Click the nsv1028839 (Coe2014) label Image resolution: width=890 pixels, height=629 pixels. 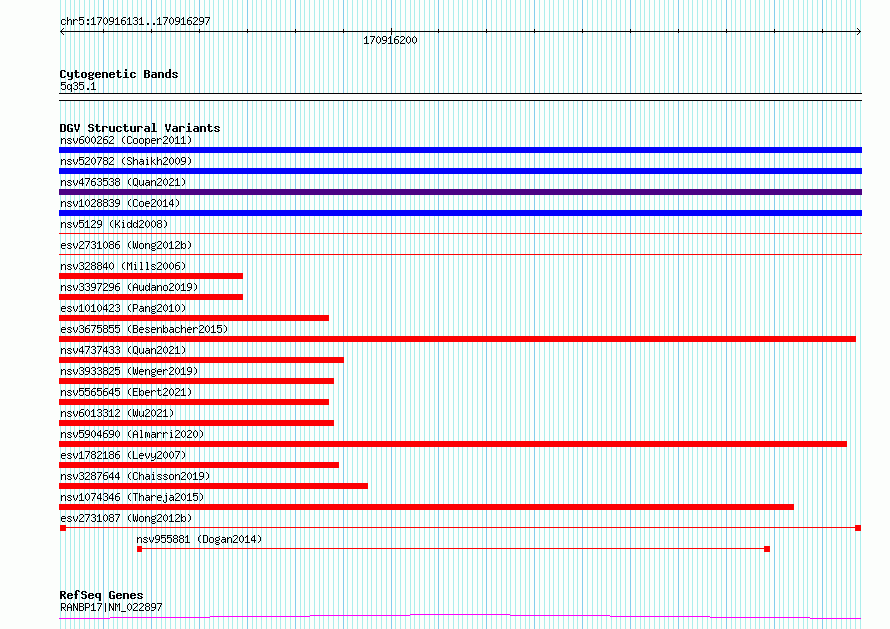120,203
